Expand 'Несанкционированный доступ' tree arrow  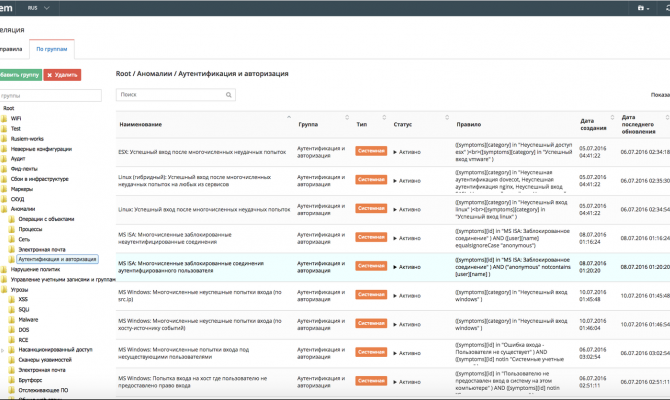tap(3, 350)
